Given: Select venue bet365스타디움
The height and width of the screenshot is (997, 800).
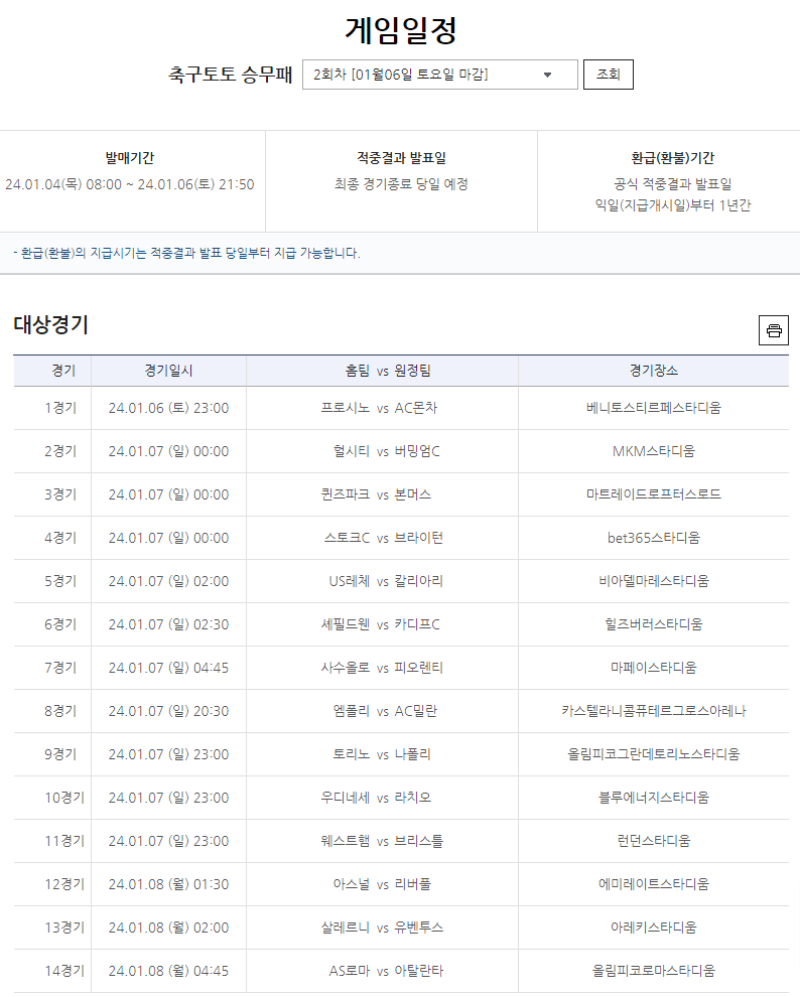Looking at the screenshot, I should 654,538.
